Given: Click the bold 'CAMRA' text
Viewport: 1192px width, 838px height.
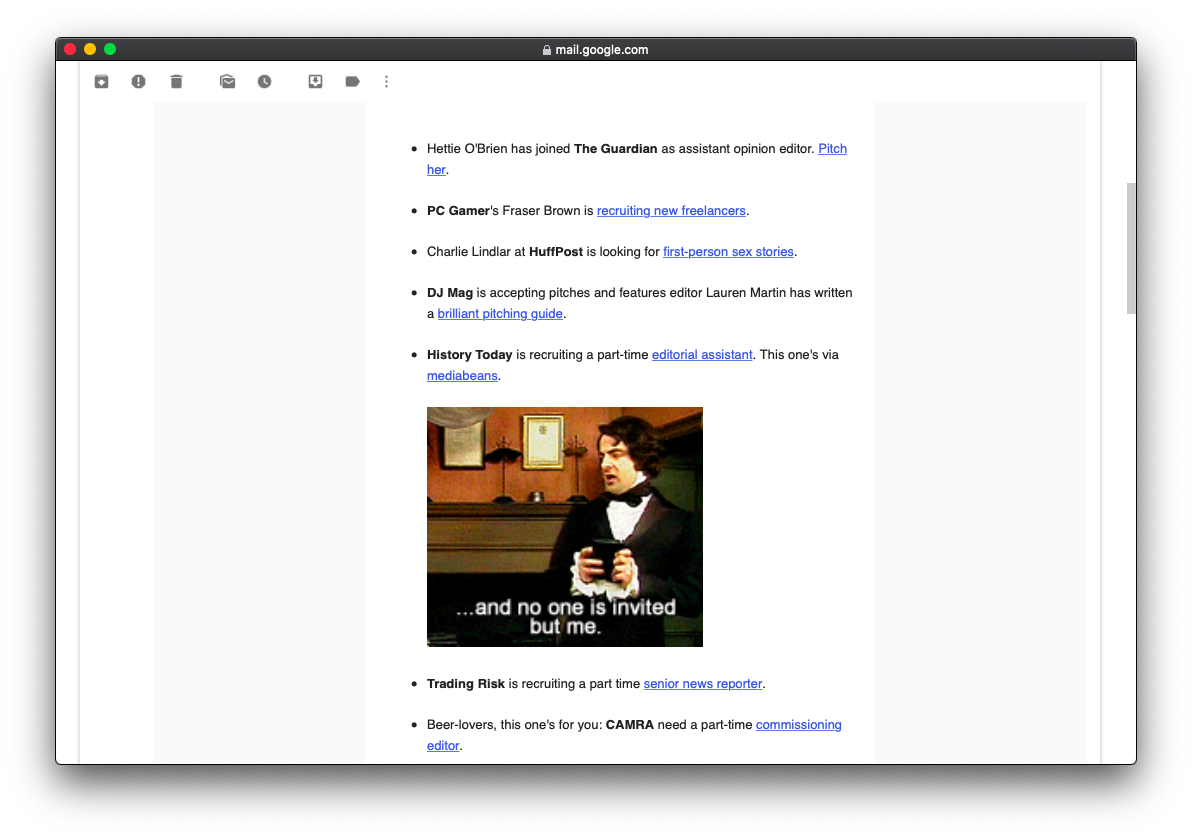Looking at the screenshot, I should point(629,725).
